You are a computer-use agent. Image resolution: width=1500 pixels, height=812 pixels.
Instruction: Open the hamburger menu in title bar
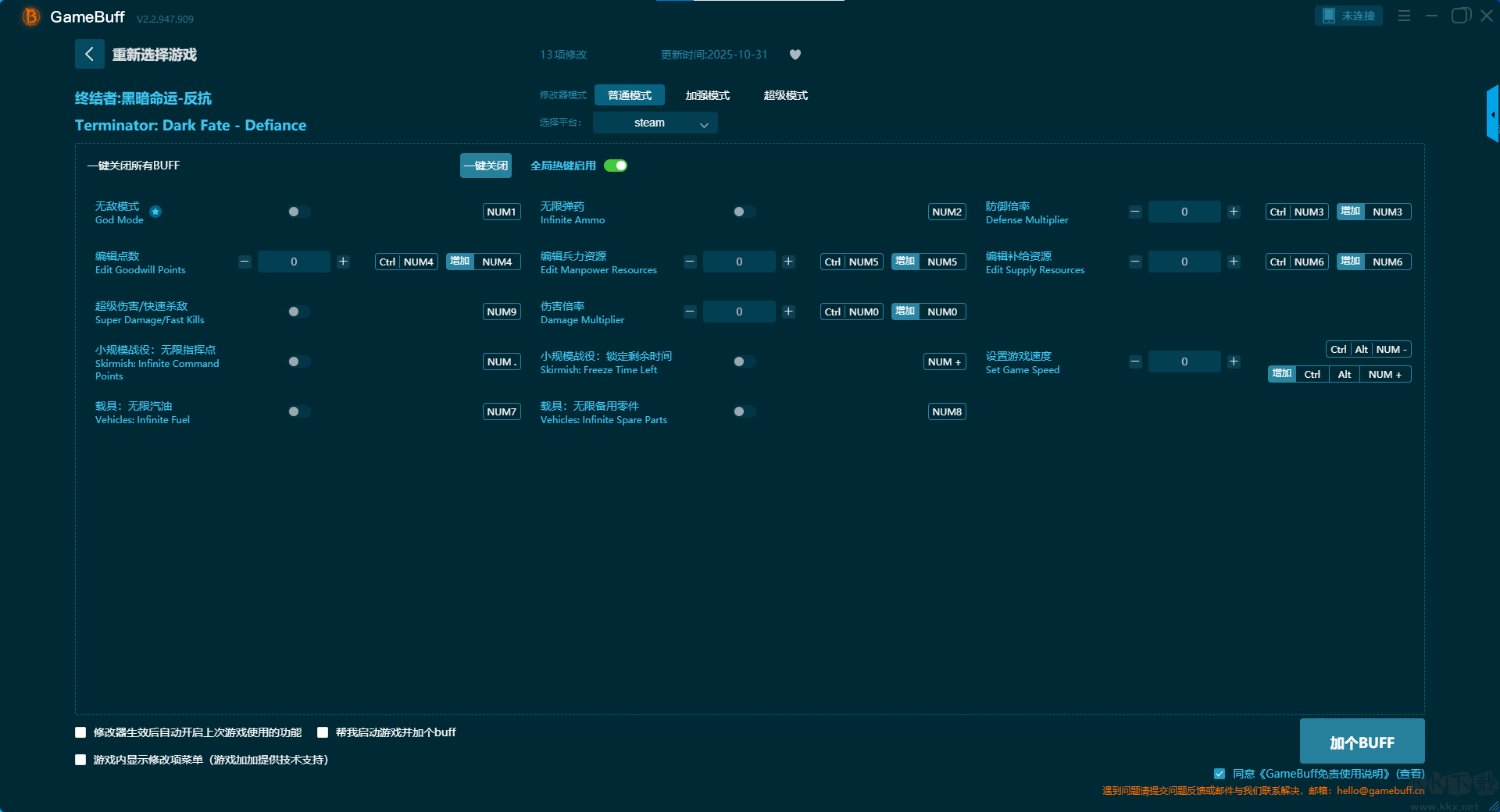pos(1404,16)
